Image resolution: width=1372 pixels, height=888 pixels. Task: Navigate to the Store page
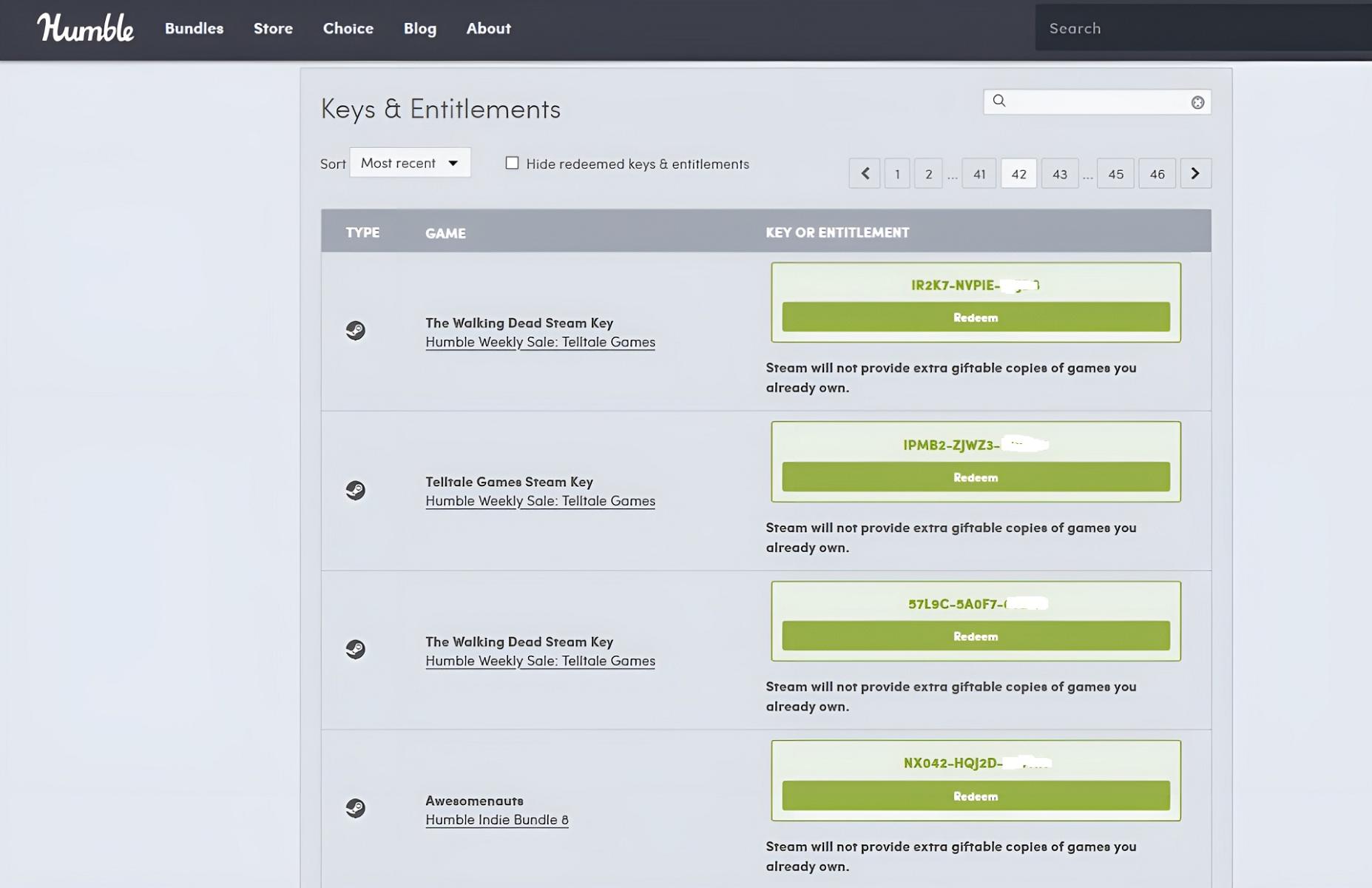pyautogui.click(x=273, y=28)
